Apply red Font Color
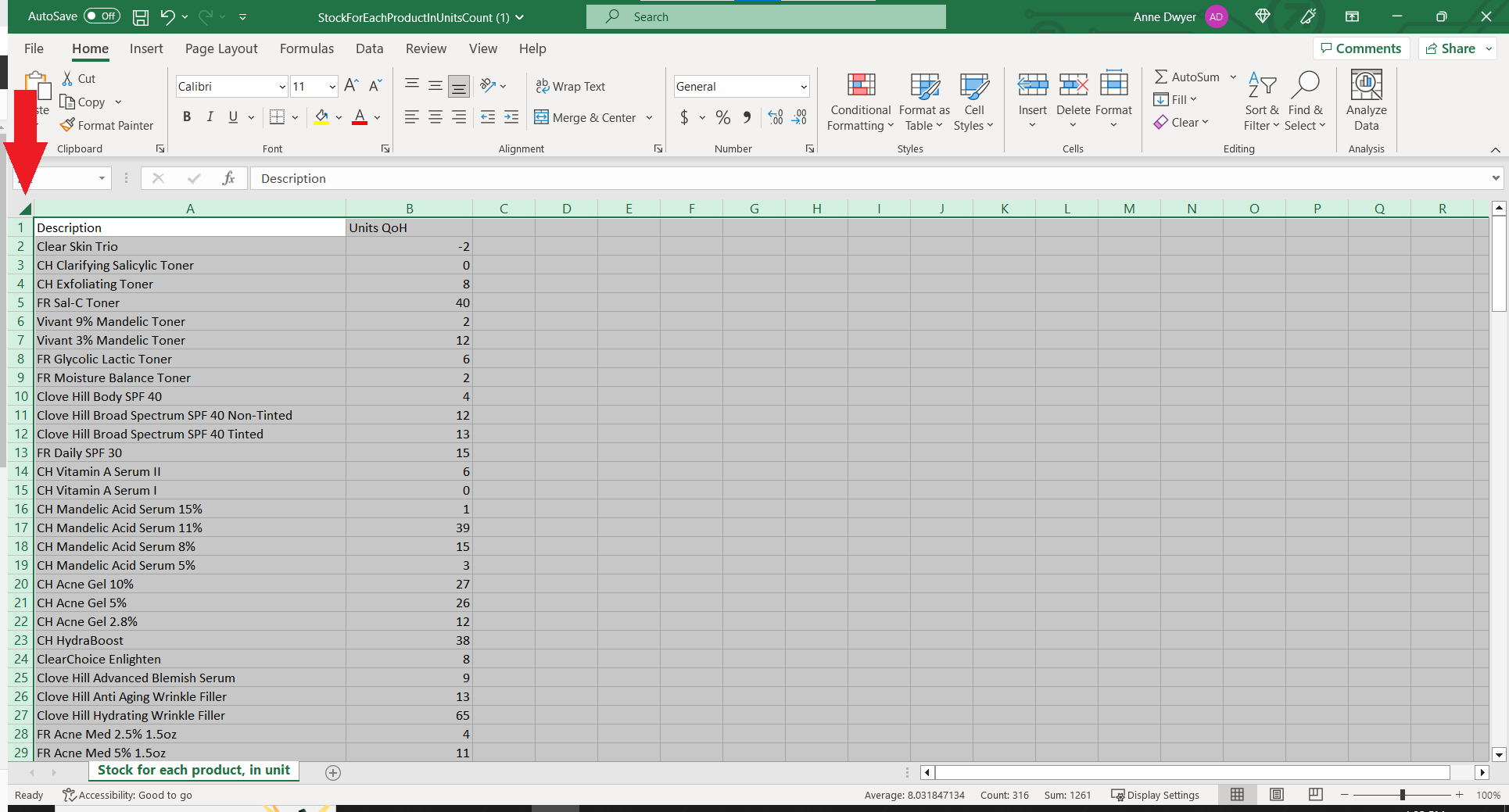 tap(360, 117)
